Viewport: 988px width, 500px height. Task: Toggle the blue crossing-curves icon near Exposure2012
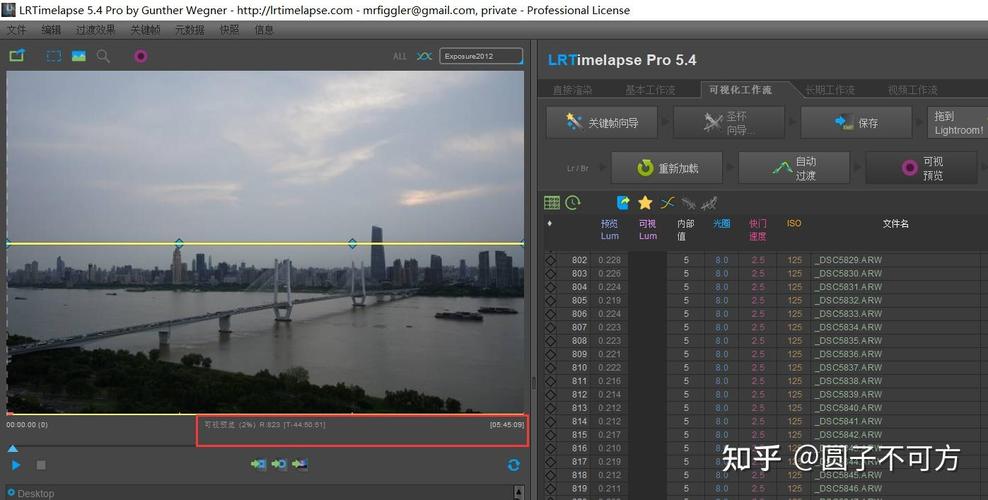click(425, 56)
